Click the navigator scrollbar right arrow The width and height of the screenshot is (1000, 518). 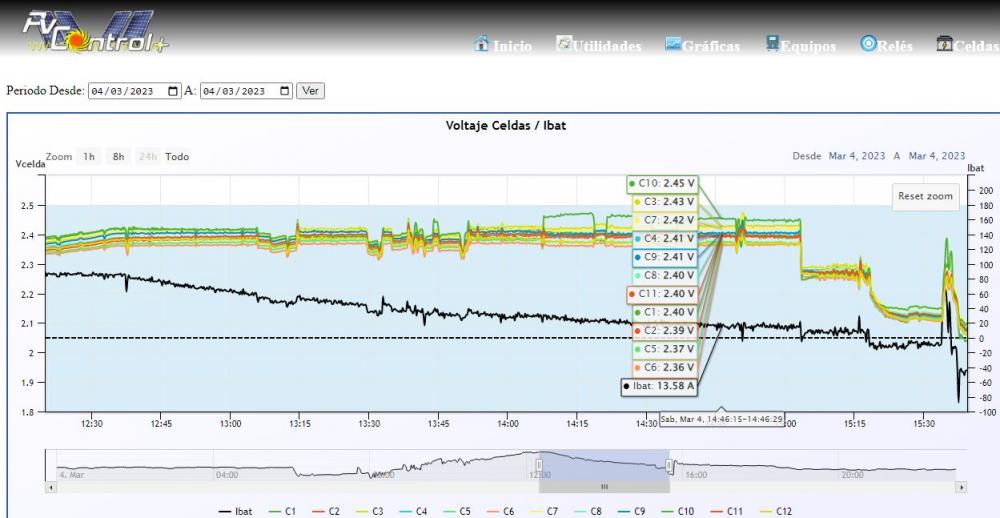(961, 487)
